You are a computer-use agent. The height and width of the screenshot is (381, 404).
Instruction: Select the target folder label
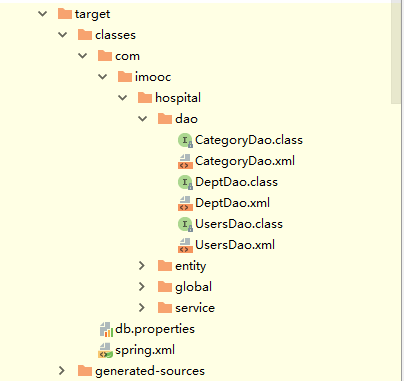(92, 14)
